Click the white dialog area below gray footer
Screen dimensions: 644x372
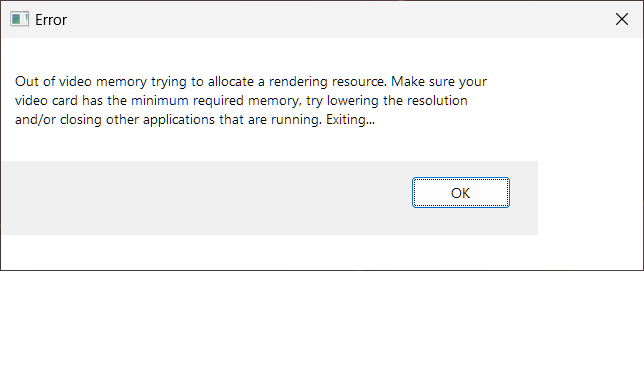(320, 252)
